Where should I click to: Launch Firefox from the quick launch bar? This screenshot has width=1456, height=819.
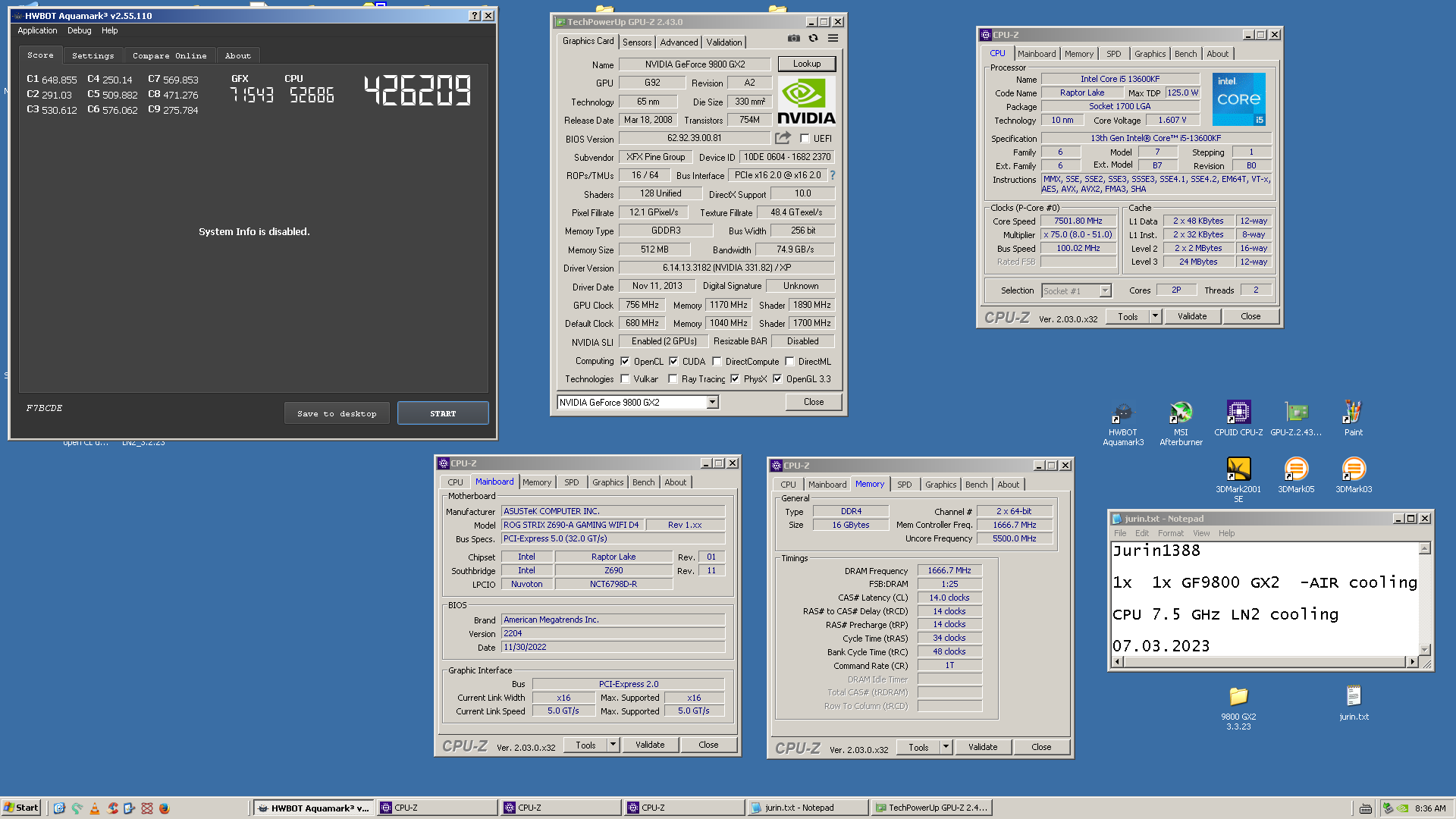164,808
